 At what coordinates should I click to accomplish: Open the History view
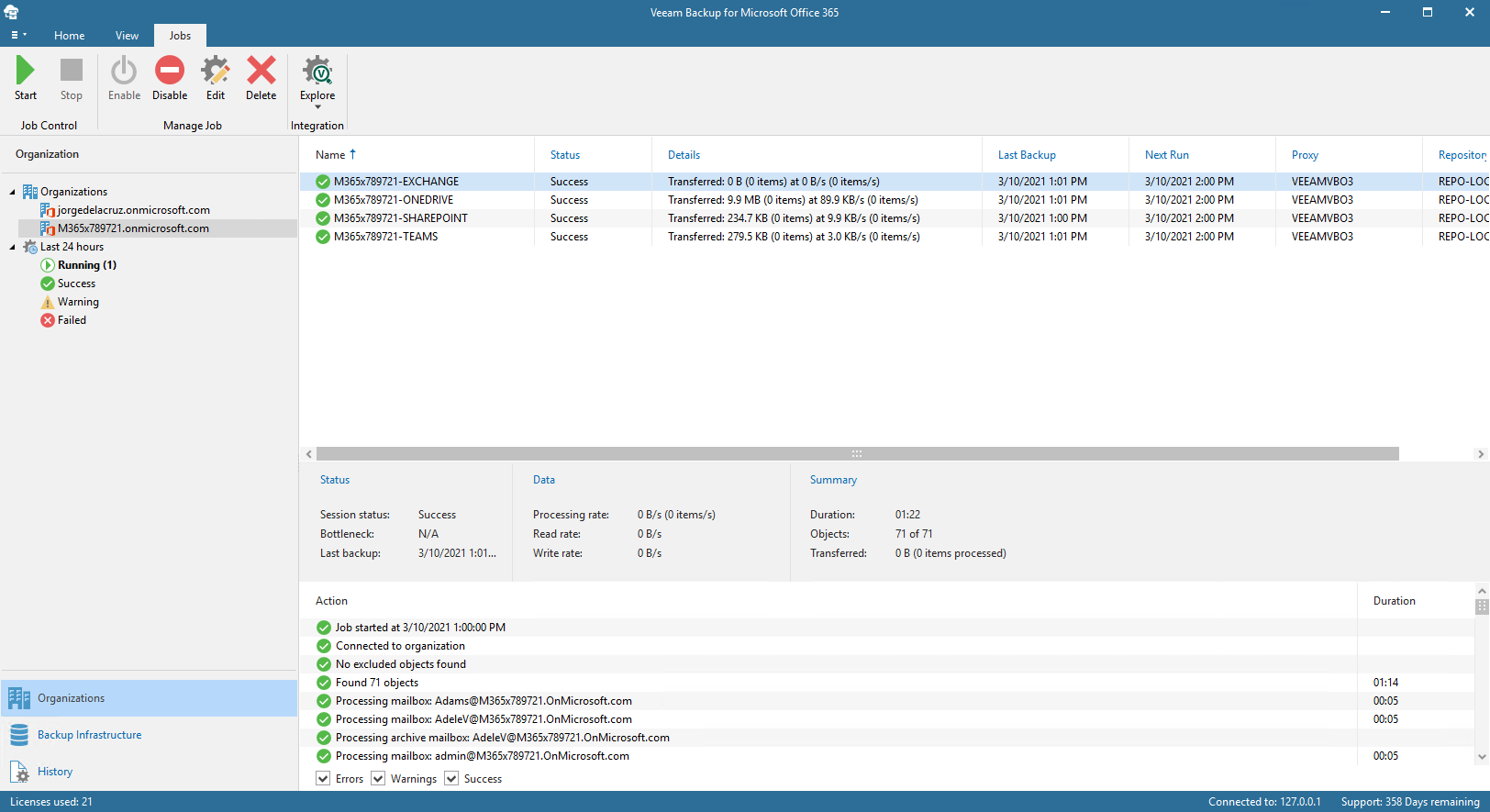[149, 772]
